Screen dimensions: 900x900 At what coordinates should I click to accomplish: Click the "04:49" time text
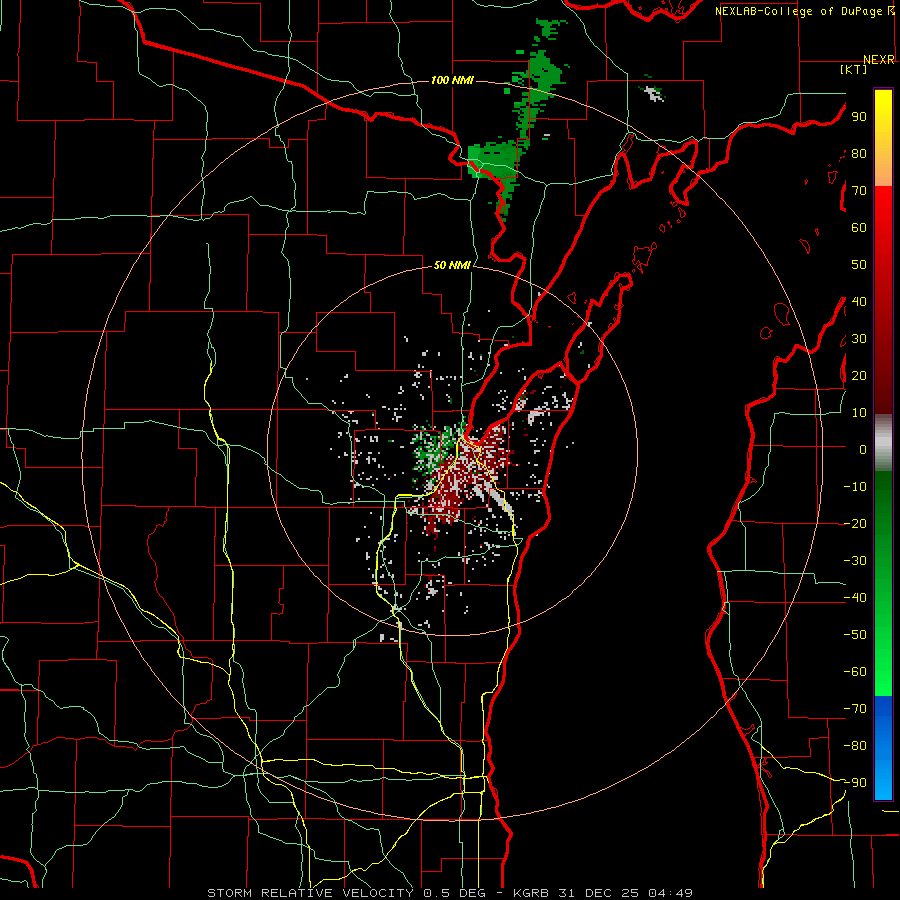point(670,893)
